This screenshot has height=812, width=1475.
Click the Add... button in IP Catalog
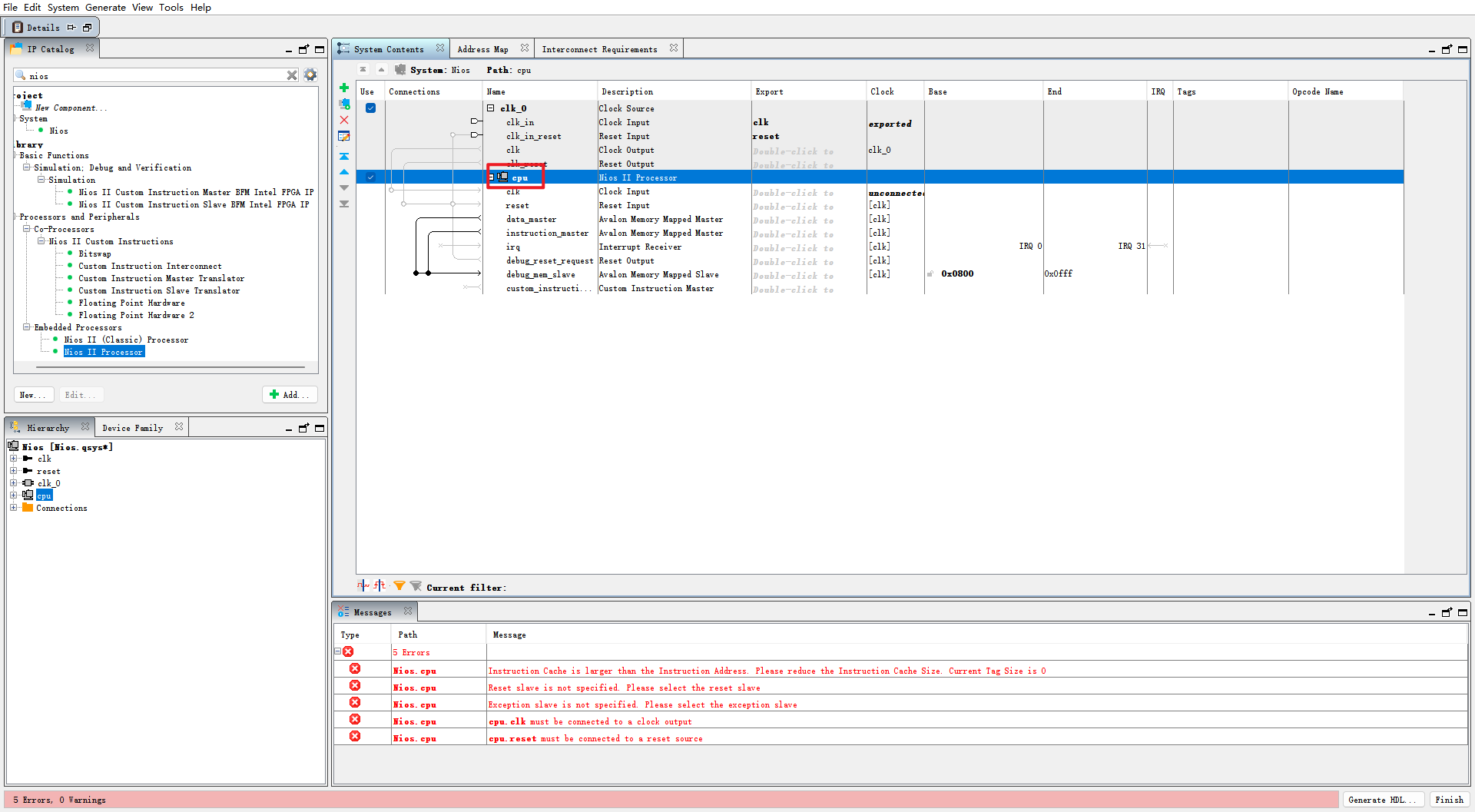click(x=290, y=395)
